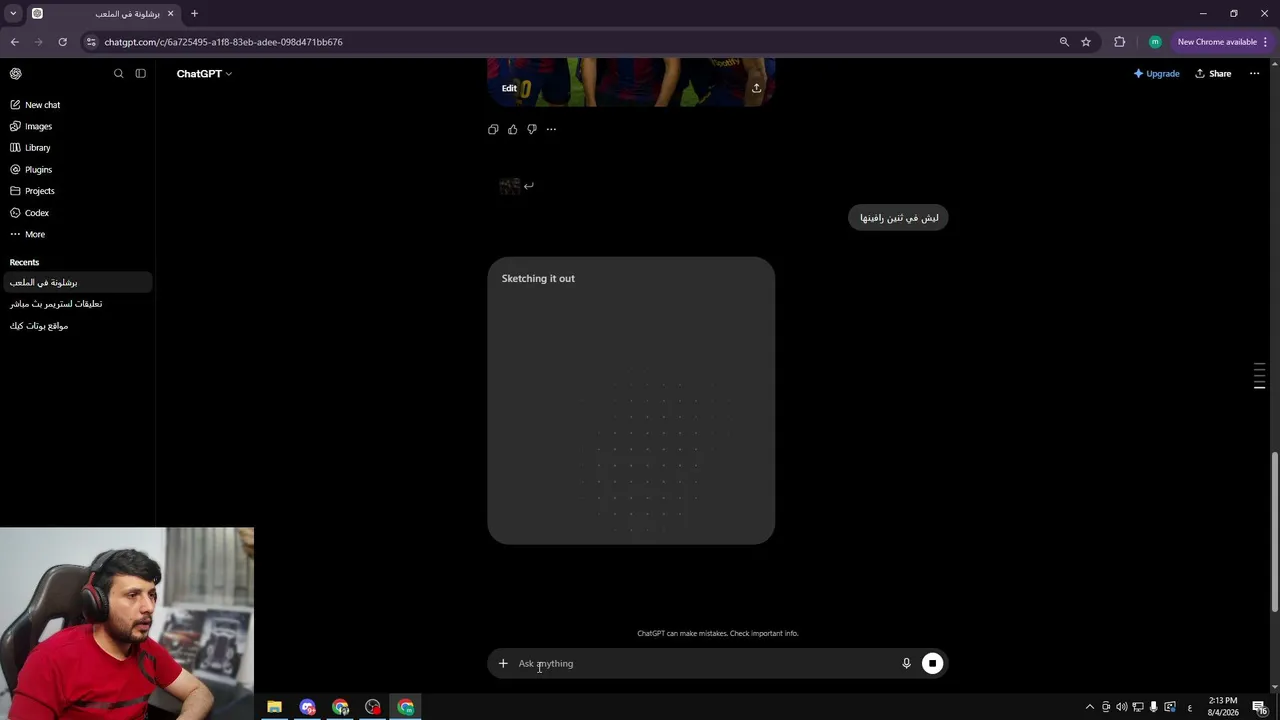The height and width of the screenshot is (720, 1280).
Task: Open the Chrome profile avatar
Action: coord(1155,42)
